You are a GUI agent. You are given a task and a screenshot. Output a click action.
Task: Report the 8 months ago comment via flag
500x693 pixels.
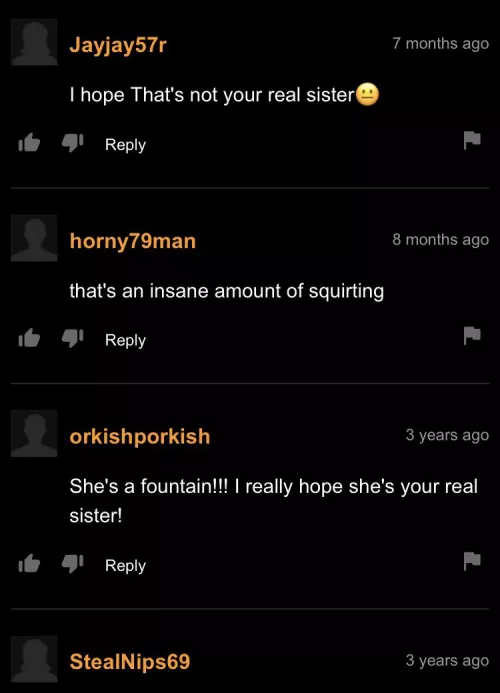[472, 335]
